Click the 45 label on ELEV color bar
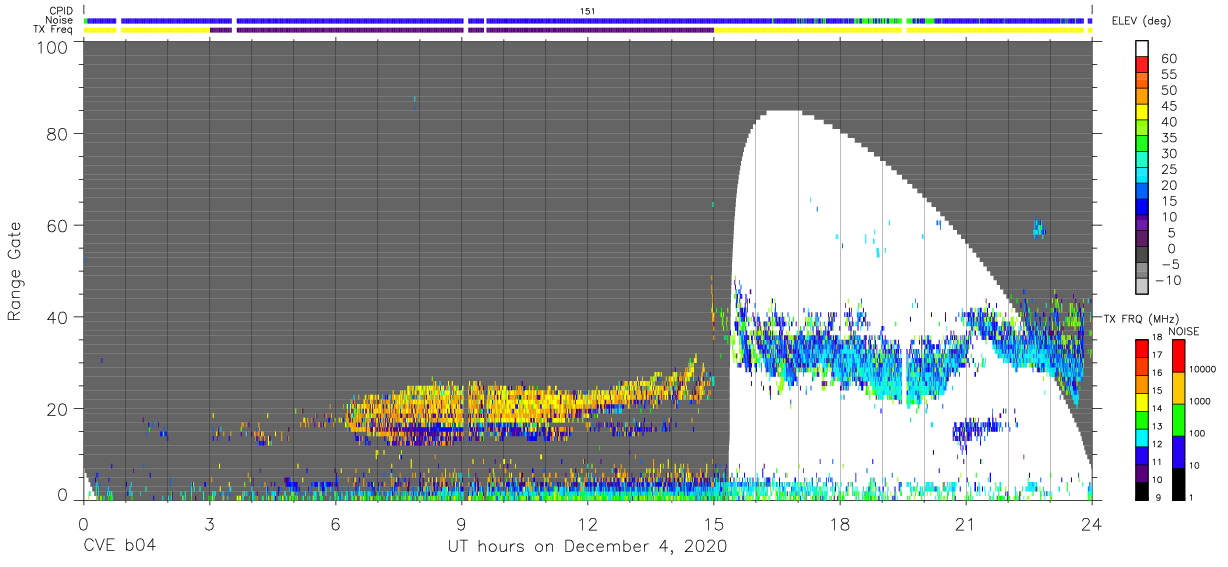The image size is (1228, 567). pos(1170,106)
